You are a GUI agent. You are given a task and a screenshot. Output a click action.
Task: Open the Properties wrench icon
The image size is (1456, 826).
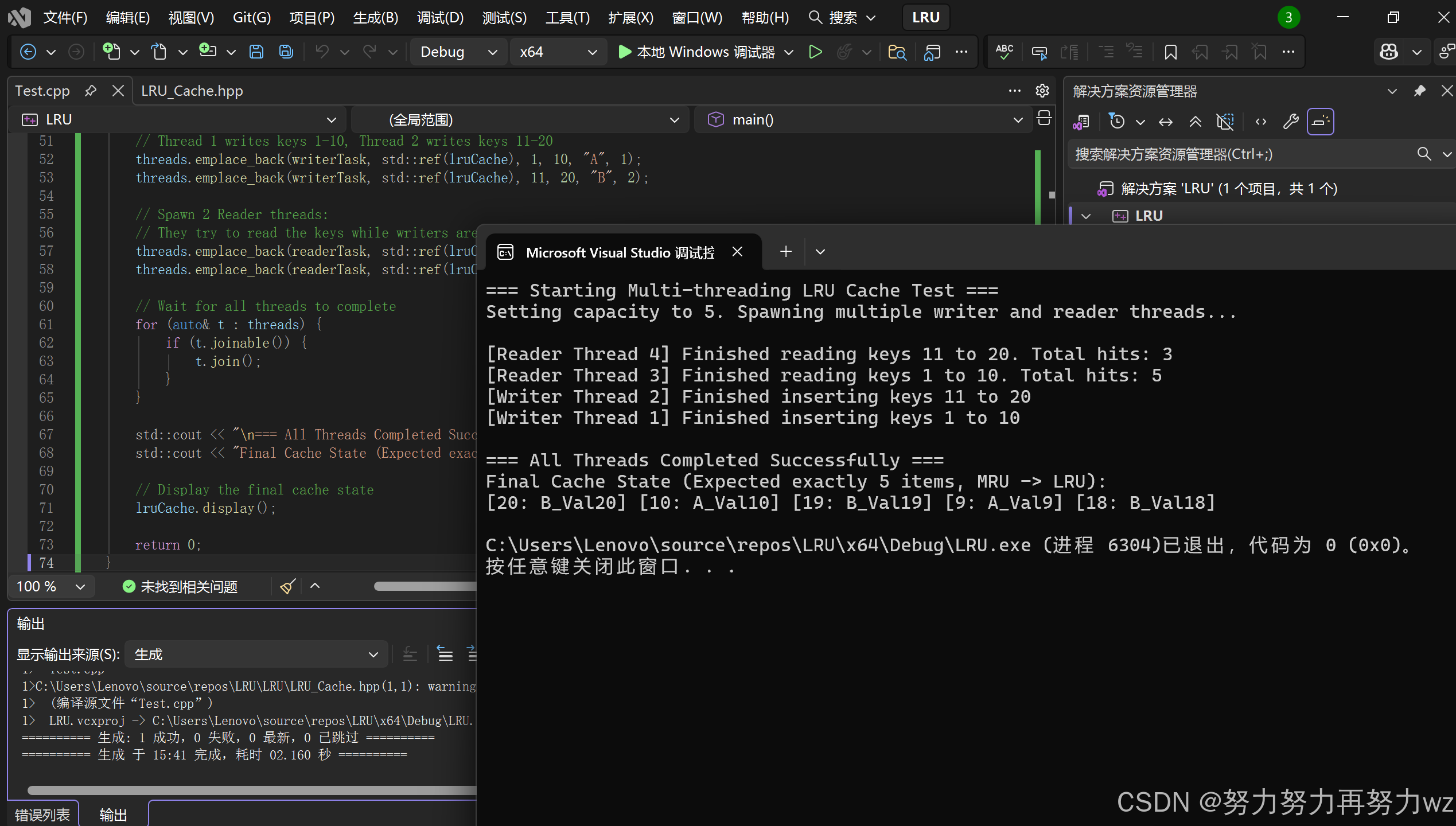pos(1290,121)
